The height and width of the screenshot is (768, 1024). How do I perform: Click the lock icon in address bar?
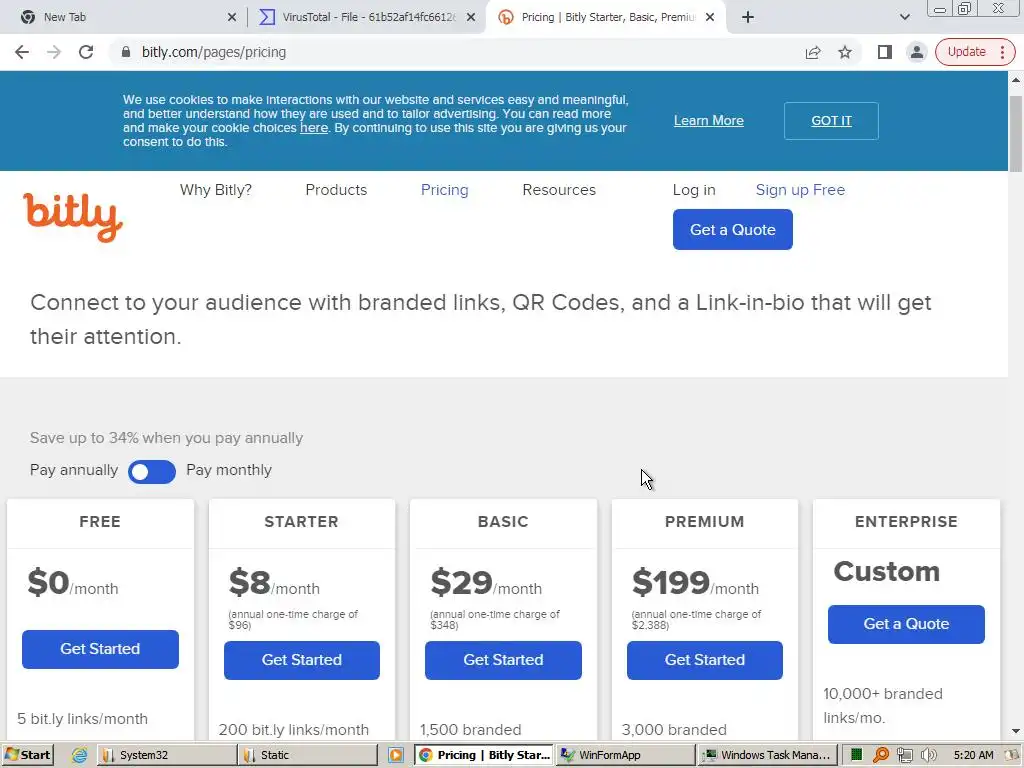[x=126, y=52]
